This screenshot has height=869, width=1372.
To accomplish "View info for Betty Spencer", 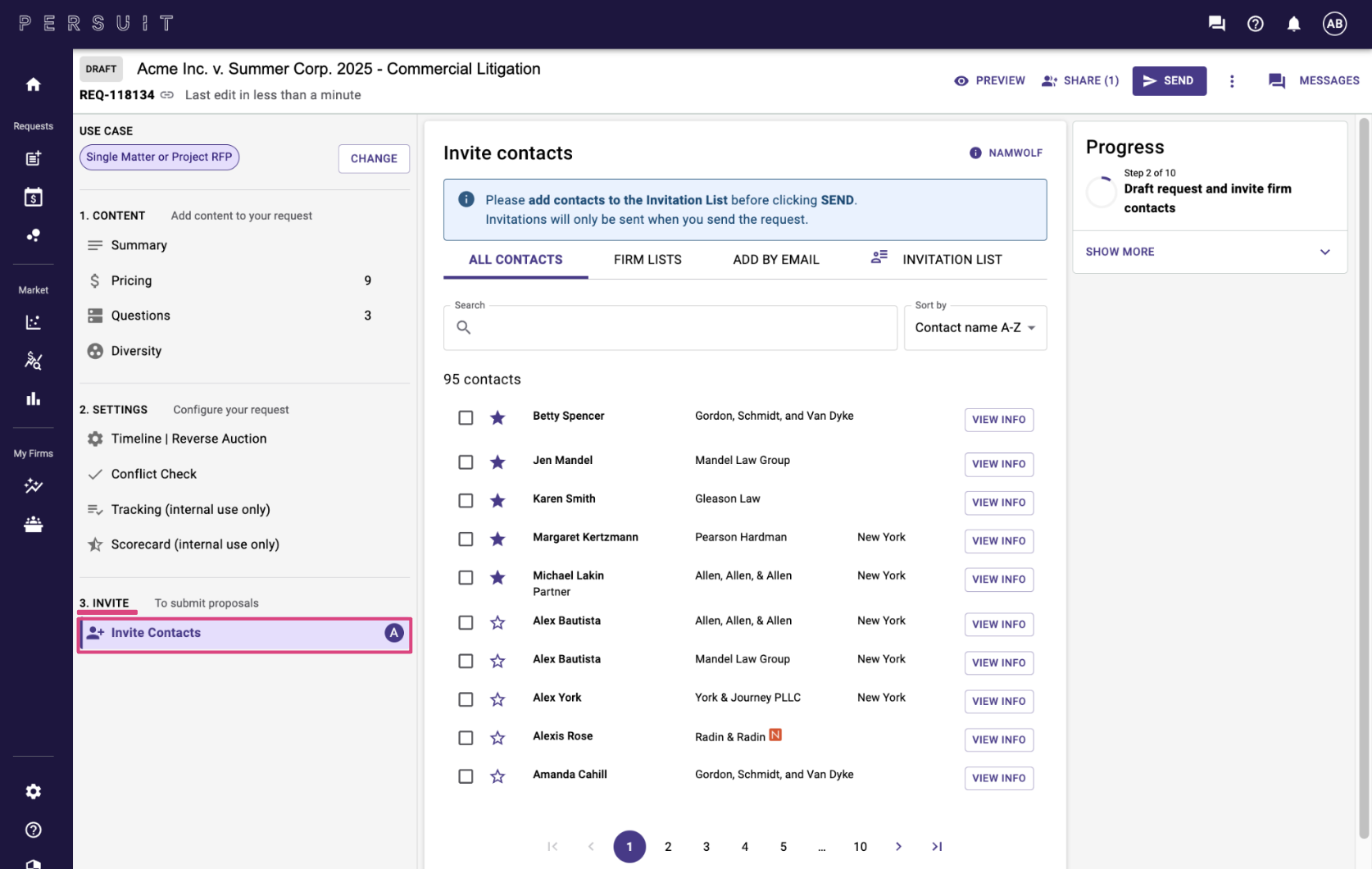I will 999,420.
